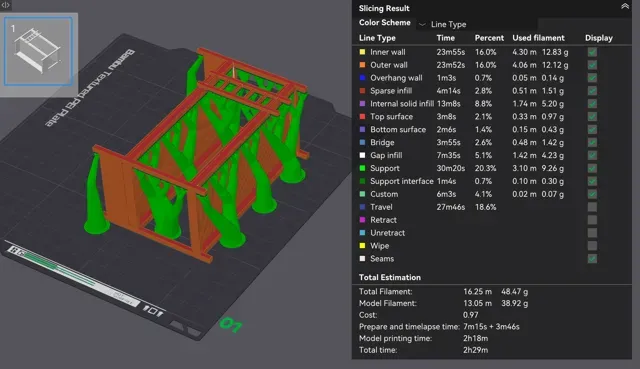The height and width of the screenshot is (369, 640).
Task: Toggle Bottom surface display checkbox
Action: pyautogui.click(x=592, y=129)
